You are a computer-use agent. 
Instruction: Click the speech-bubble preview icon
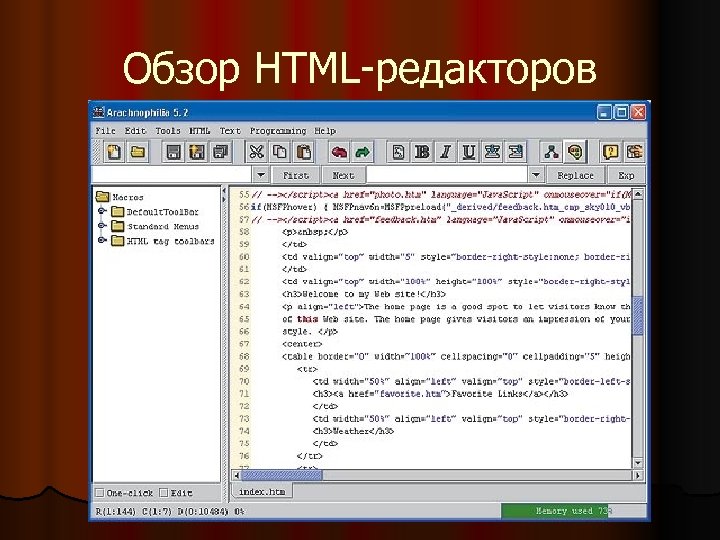tap(575, 152)
